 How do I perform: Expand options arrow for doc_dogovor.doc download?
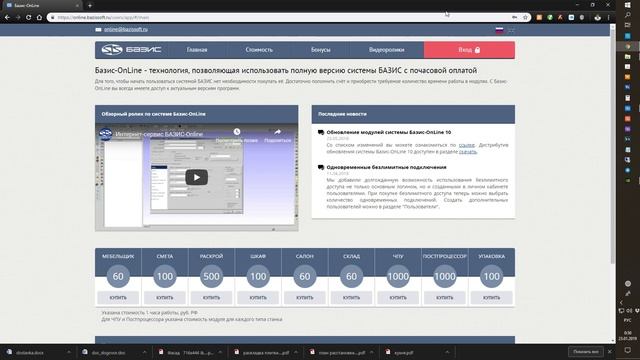pyautogui.click(x=144, y=352)
